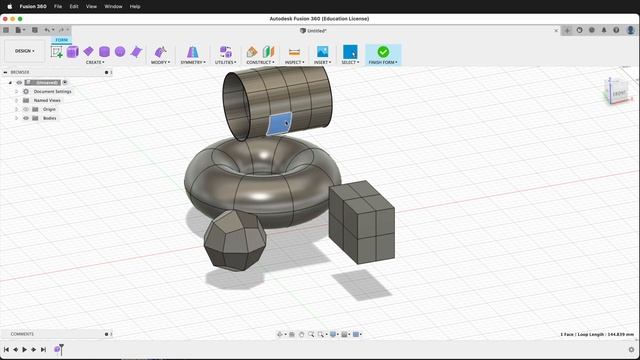Click the Save icon in top bar
640x360 pixels.
[35, 30]
